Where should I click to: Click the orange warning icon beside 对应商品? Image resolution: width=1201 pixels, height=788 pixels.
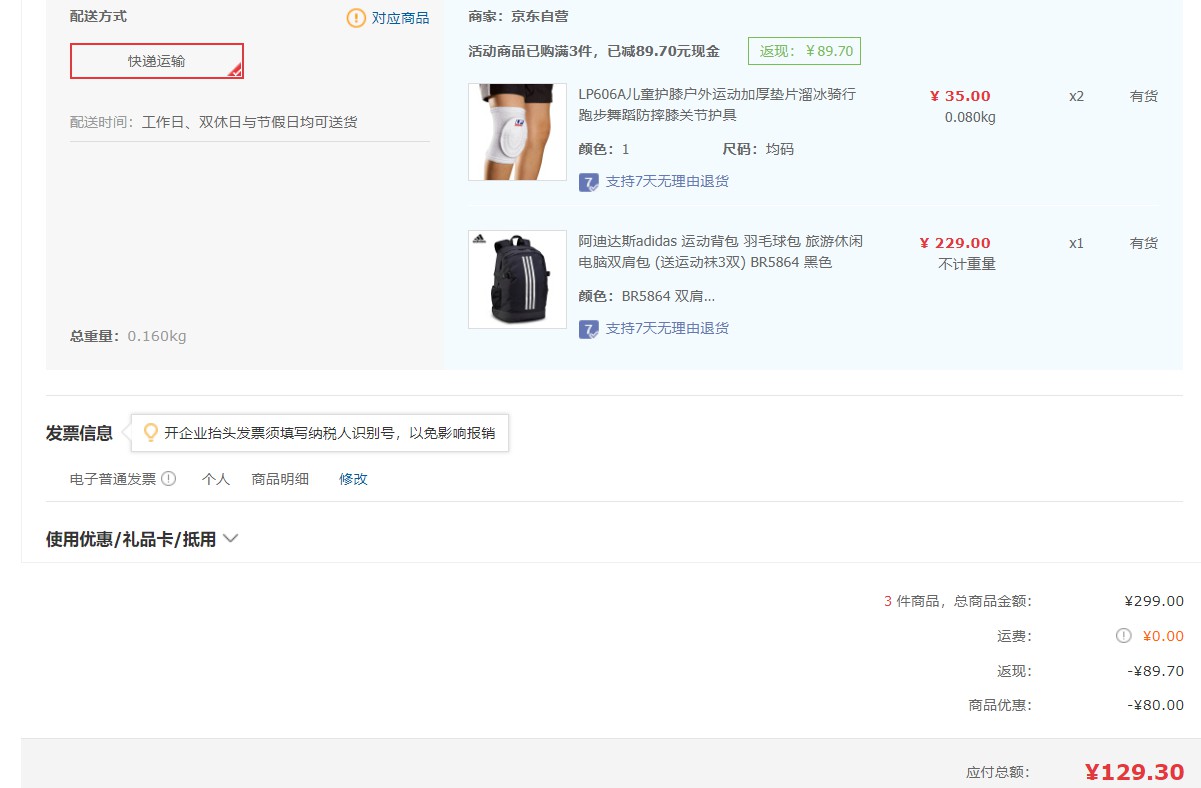pos(356,18)
